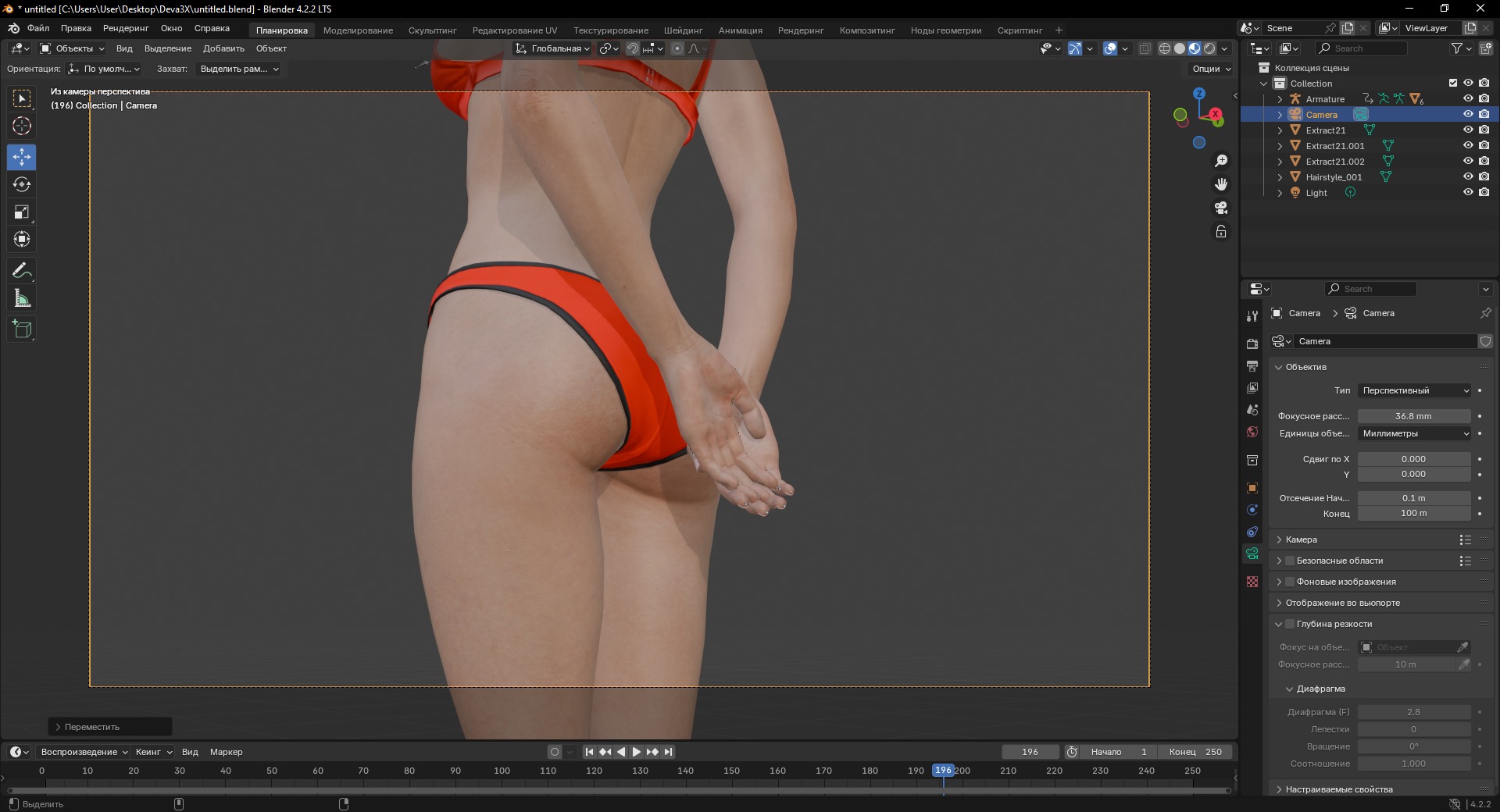
Task: Switch to the Шейдинг workspace tab
Action: pos(683,30)
